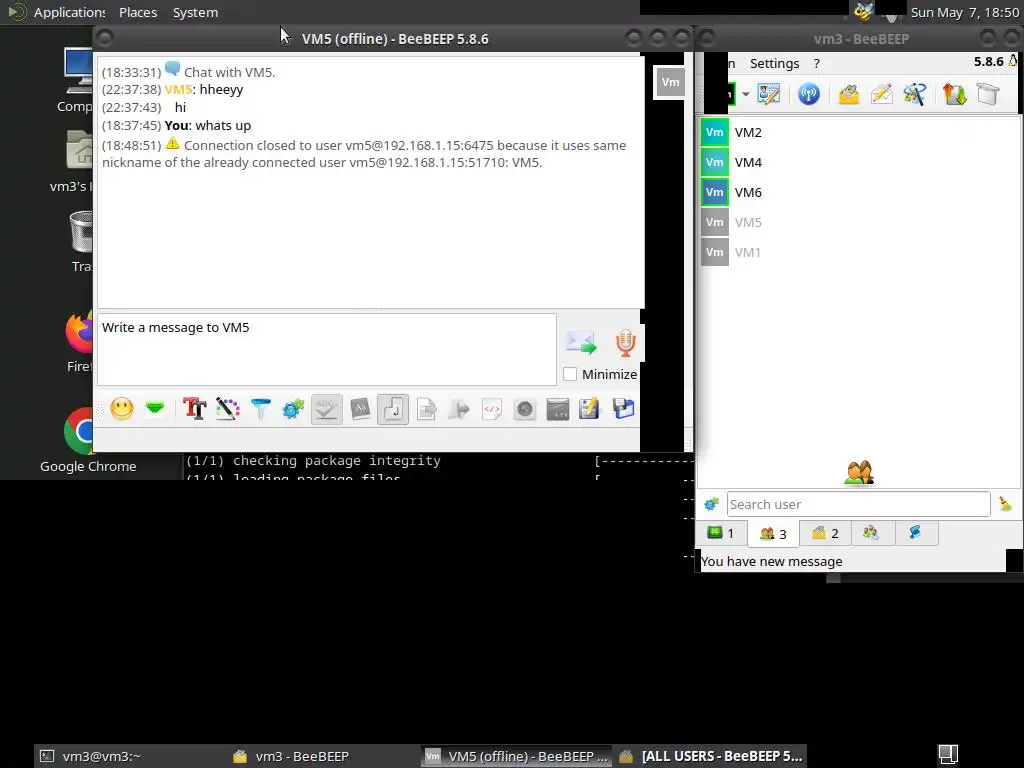Open user list settings gear beside search

point(711,504)
